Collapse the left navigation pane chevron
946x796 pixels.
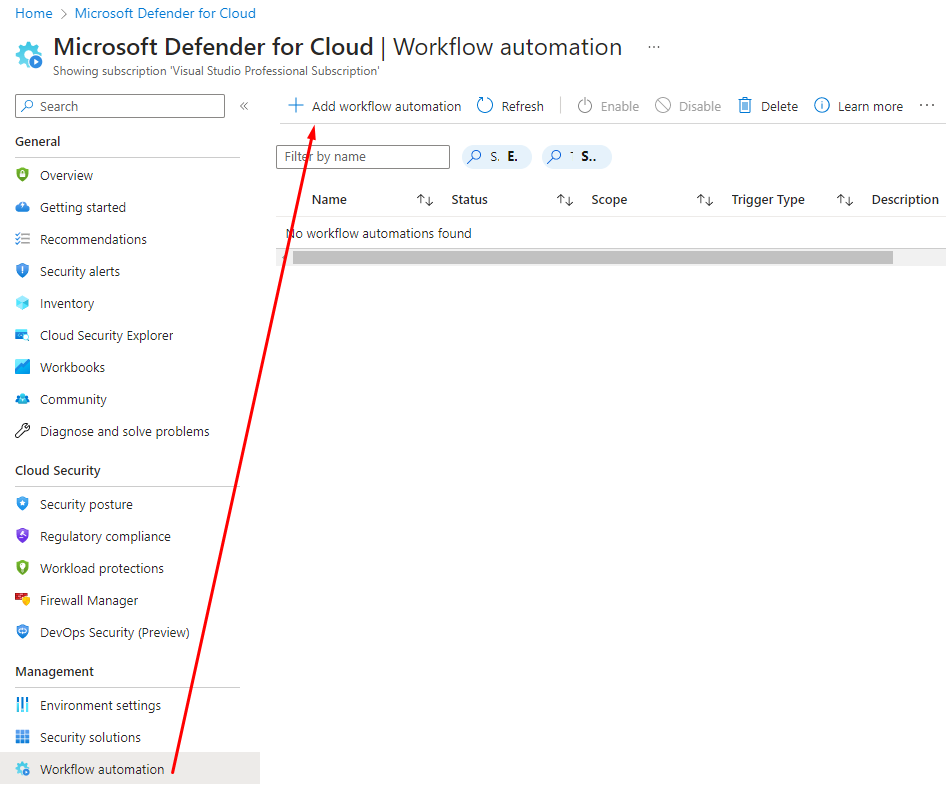point(244,106)
